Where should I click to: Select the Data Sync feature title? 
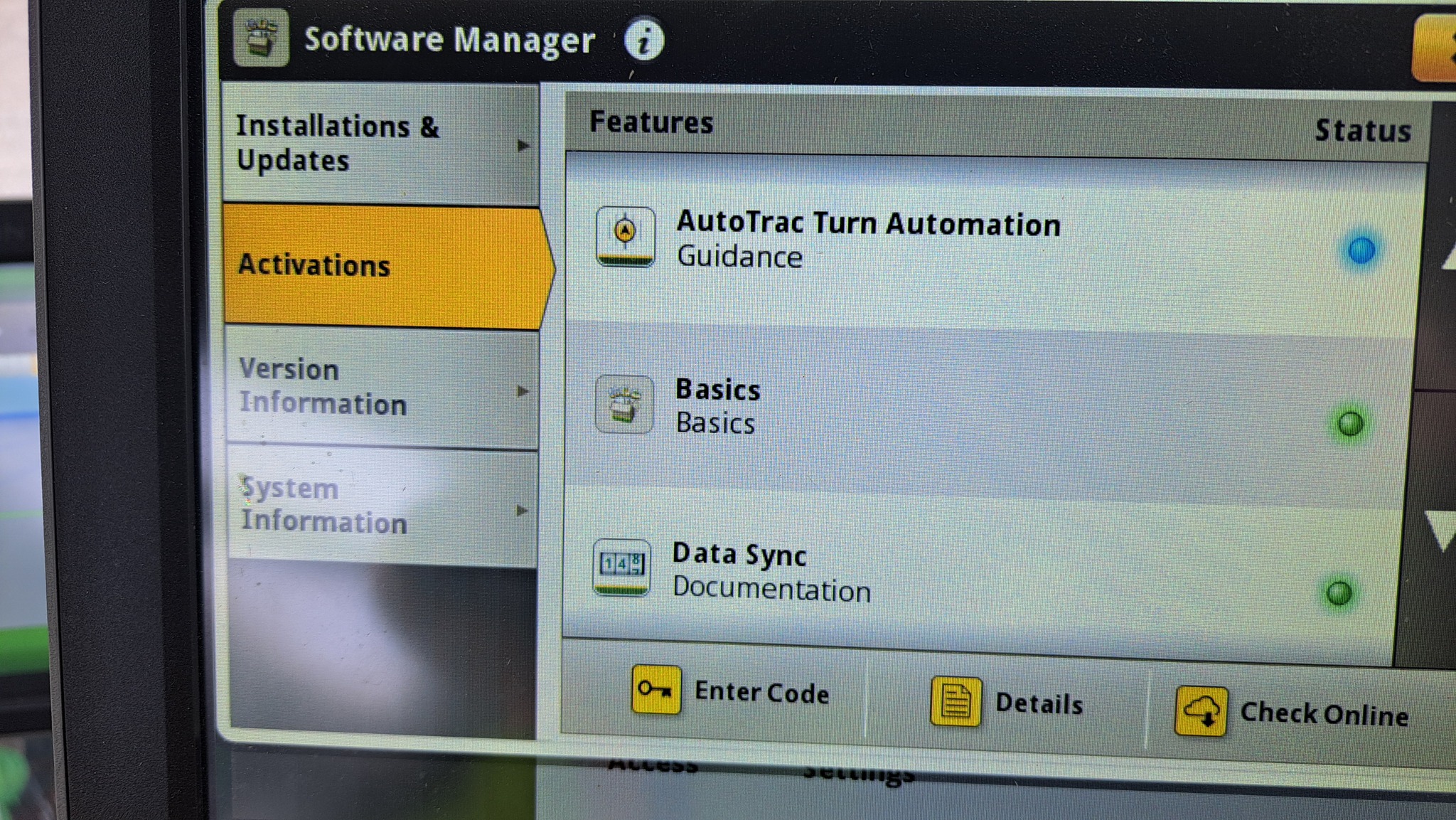[739, 555]
